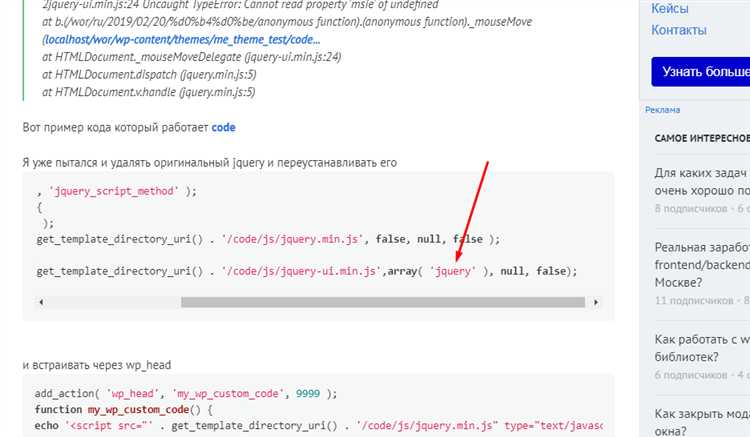Click the 'jquery' array dependency string
750x437 pixels.
tap(452, 272)
